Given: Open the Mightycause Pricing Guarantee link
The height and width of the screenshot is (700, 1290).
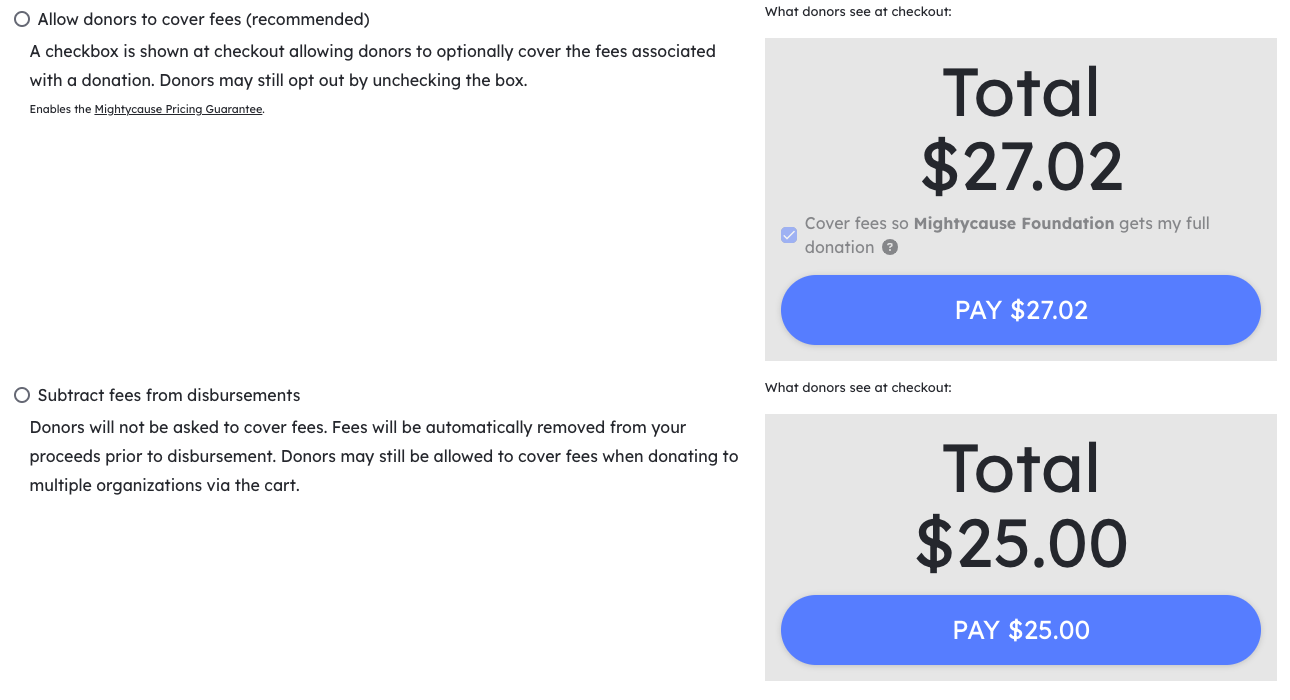Looking at the screenshot, I should (x=179, y=109).
